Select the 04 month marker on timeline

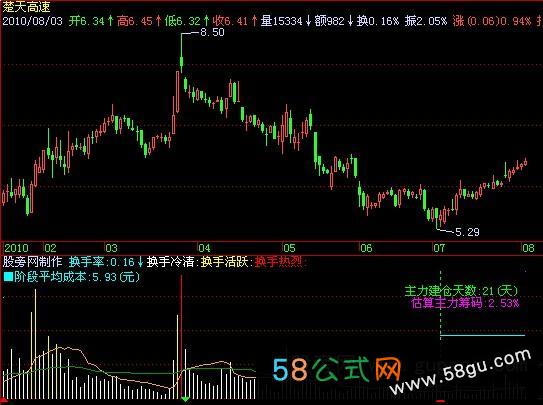click(x=204, y=248)
